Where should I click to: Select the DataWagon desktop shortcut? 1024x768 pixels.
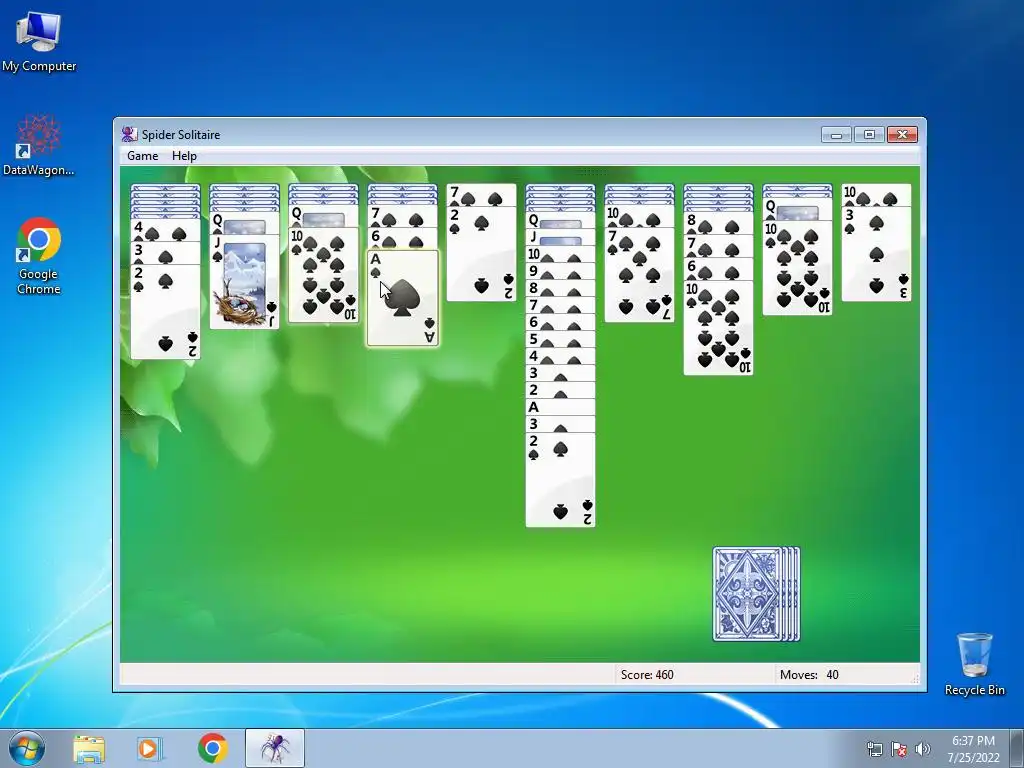tap(39, 145)
